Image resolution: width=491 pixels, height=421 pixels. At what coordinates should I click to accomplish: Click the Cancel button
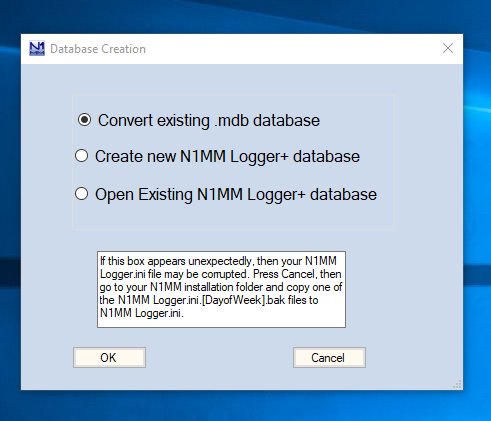tap(329, 358)
